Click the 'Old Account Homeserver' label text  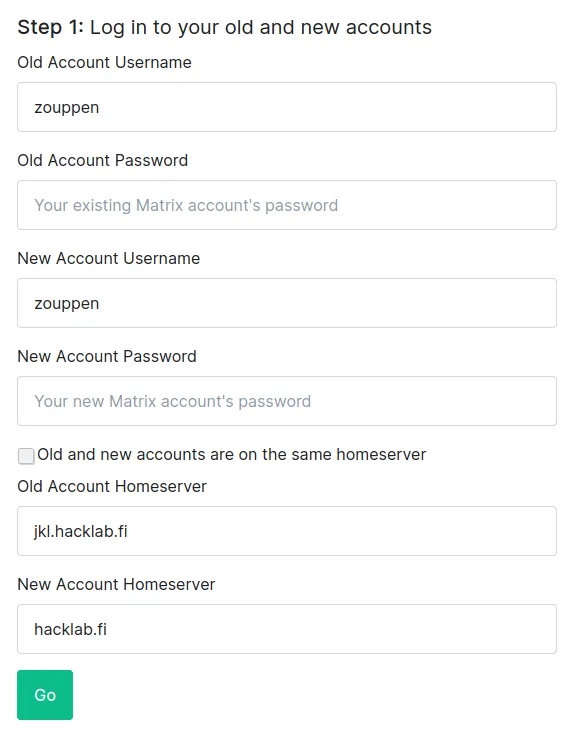coord(112,486)
